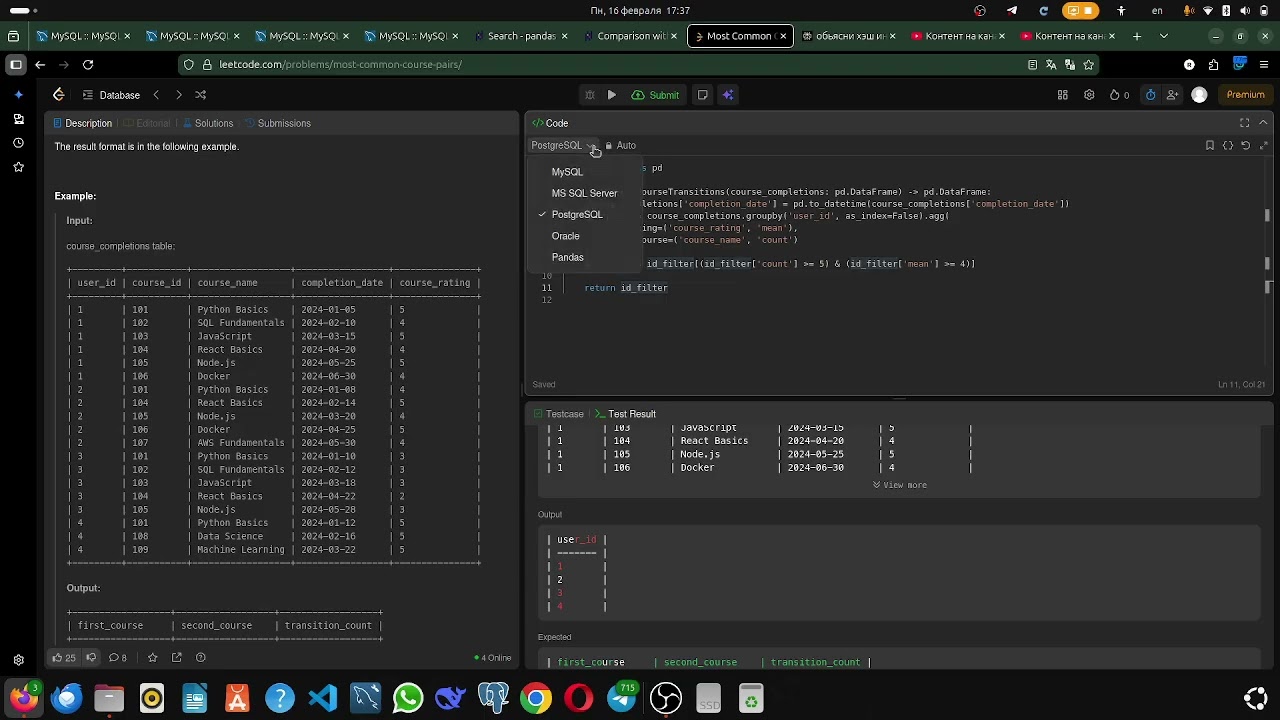Click the LeetCode logo icon
The image size is (1280, 720).
point(59,95)
